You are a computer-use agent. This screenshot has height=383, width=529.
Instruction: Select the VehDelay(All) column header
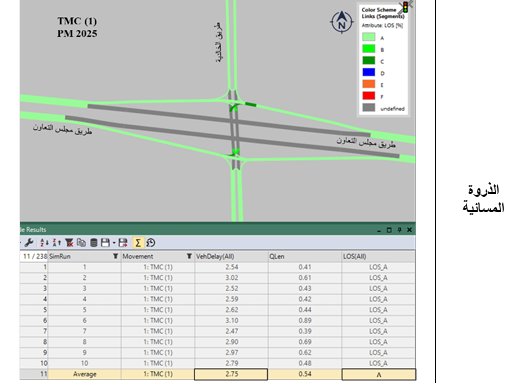tap(231, 256)
